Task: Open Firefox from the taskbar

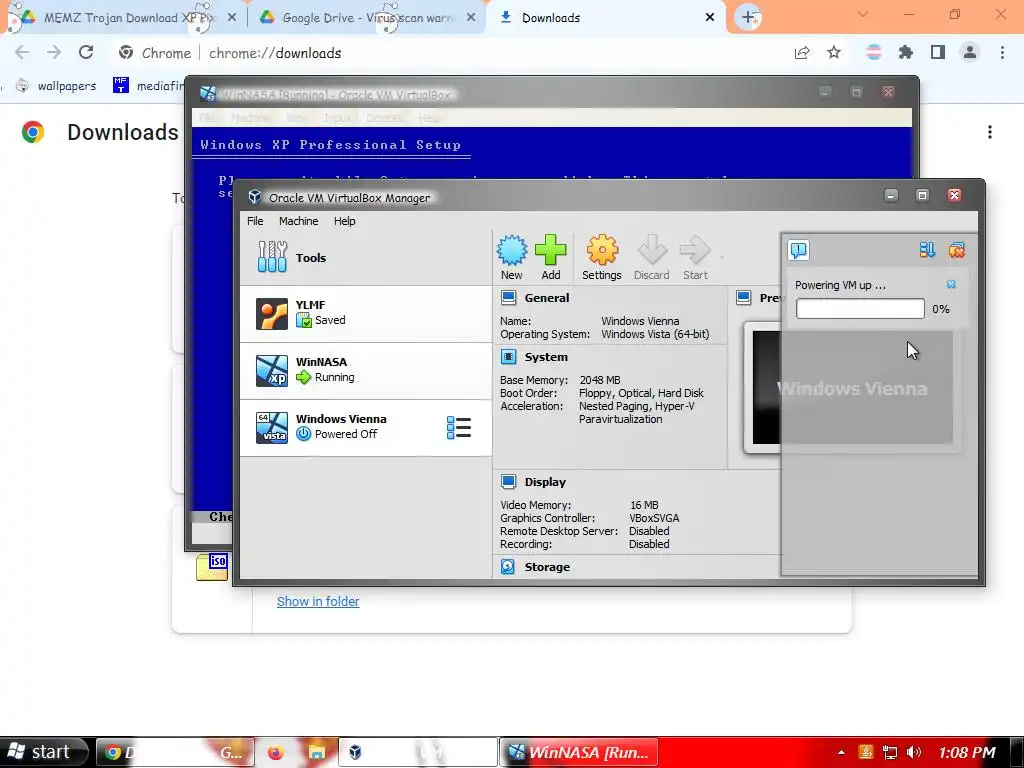Action: point(276,752)
